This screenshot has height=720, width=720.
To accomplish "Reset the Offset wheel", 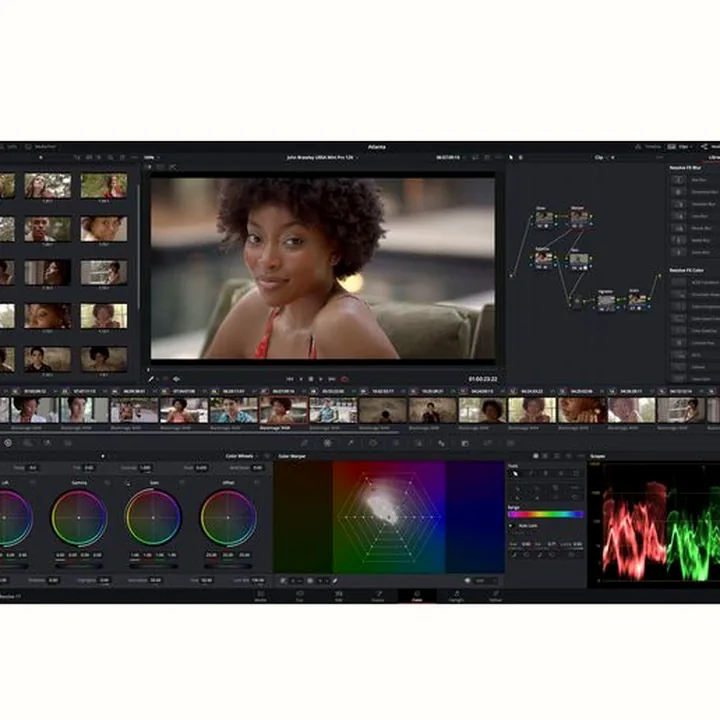I will [257, 483].
